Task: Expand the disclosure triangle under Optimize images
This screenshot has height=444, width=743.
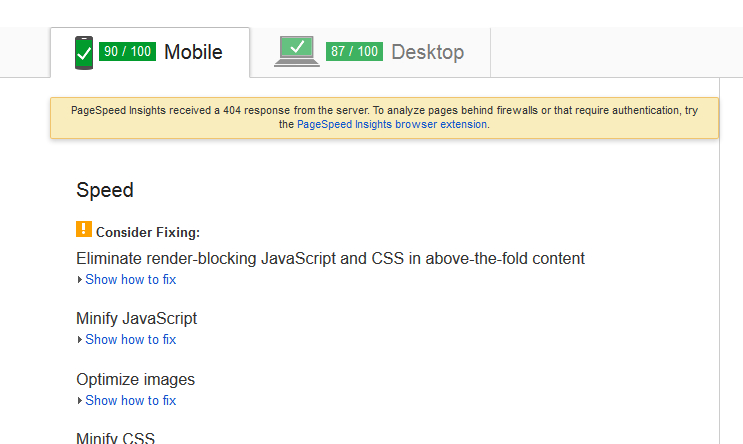Action: (x=80, y=401)
